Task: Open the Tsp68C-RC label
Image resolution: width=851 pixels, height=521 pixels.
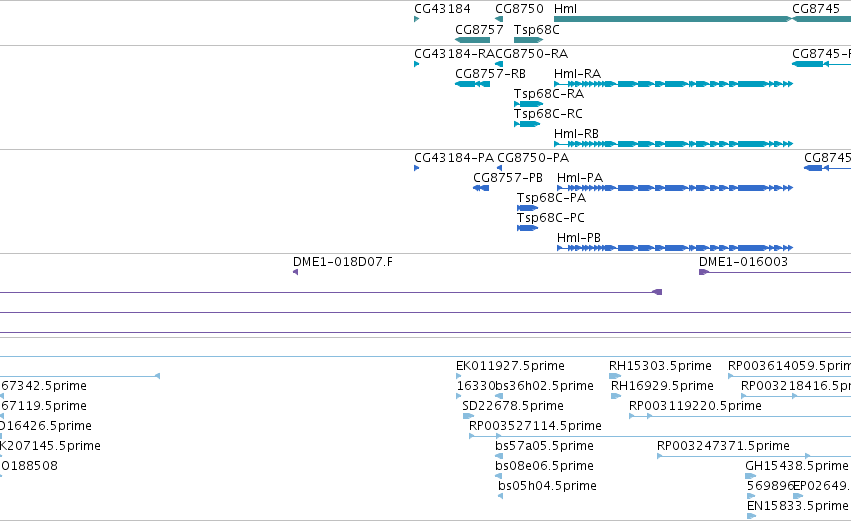Action: coord(548,114)
